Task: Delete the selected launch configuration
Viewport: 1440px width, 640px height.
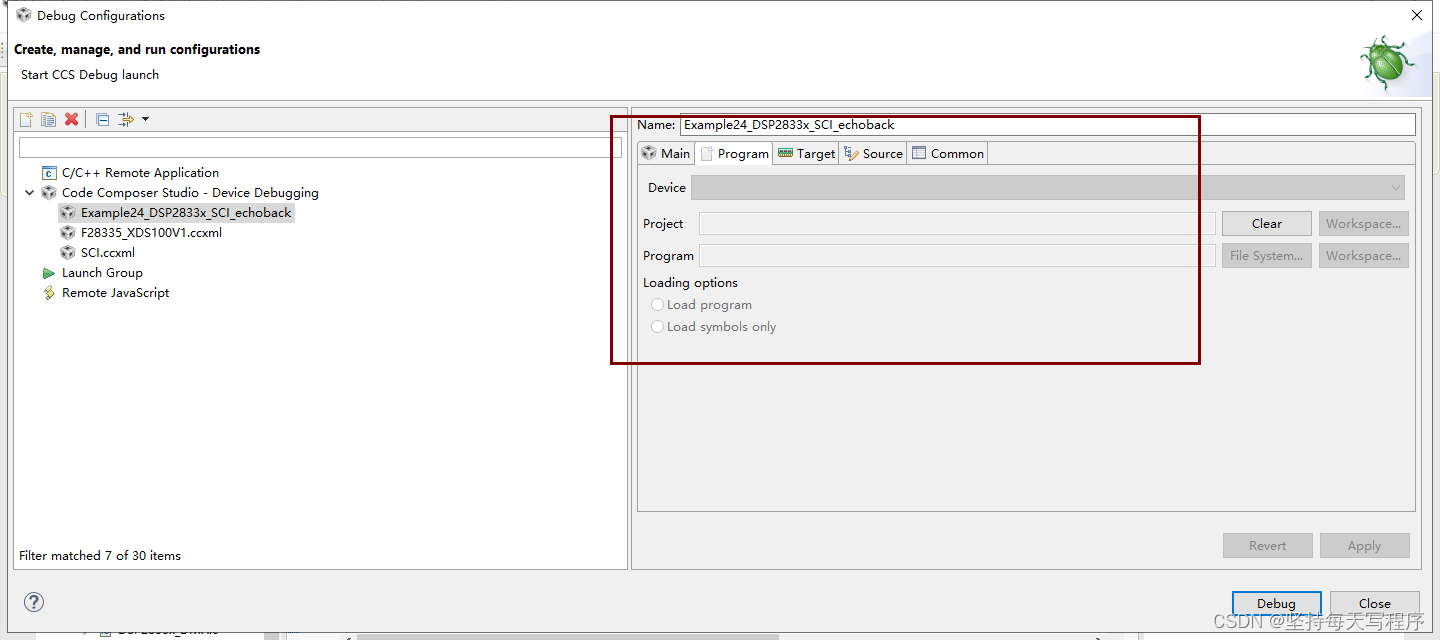Action: click(x=71, y=119)
